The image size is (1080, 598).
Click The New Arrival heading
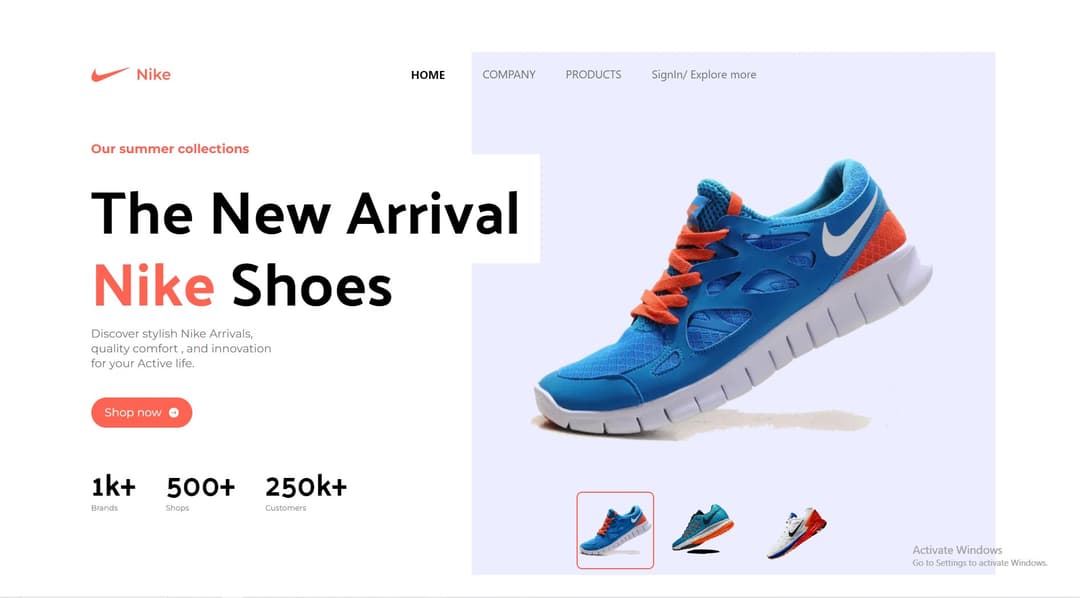point(305,214)
